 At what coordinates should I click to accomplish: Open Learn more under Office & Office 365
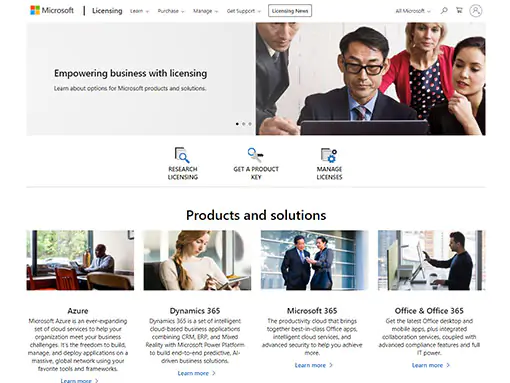point(431,365)
